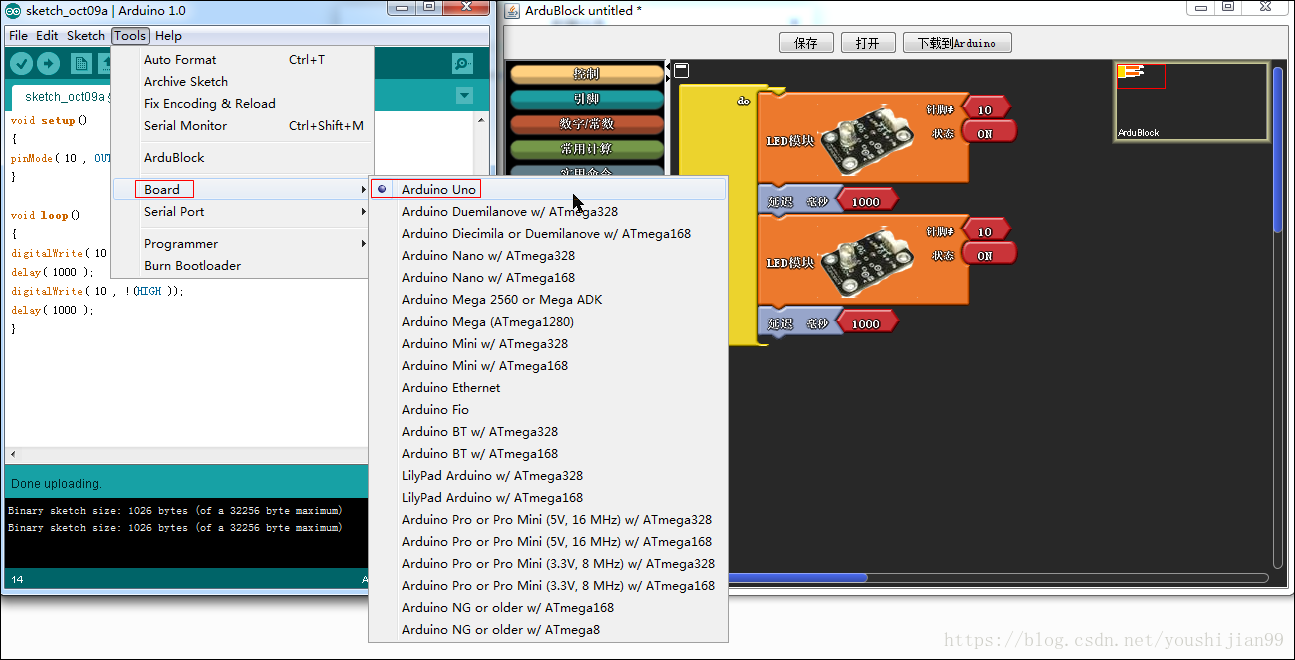Create a new sketch with the New icon
The width and height of the screenshot is (1295, 660).
coord(81,63)
